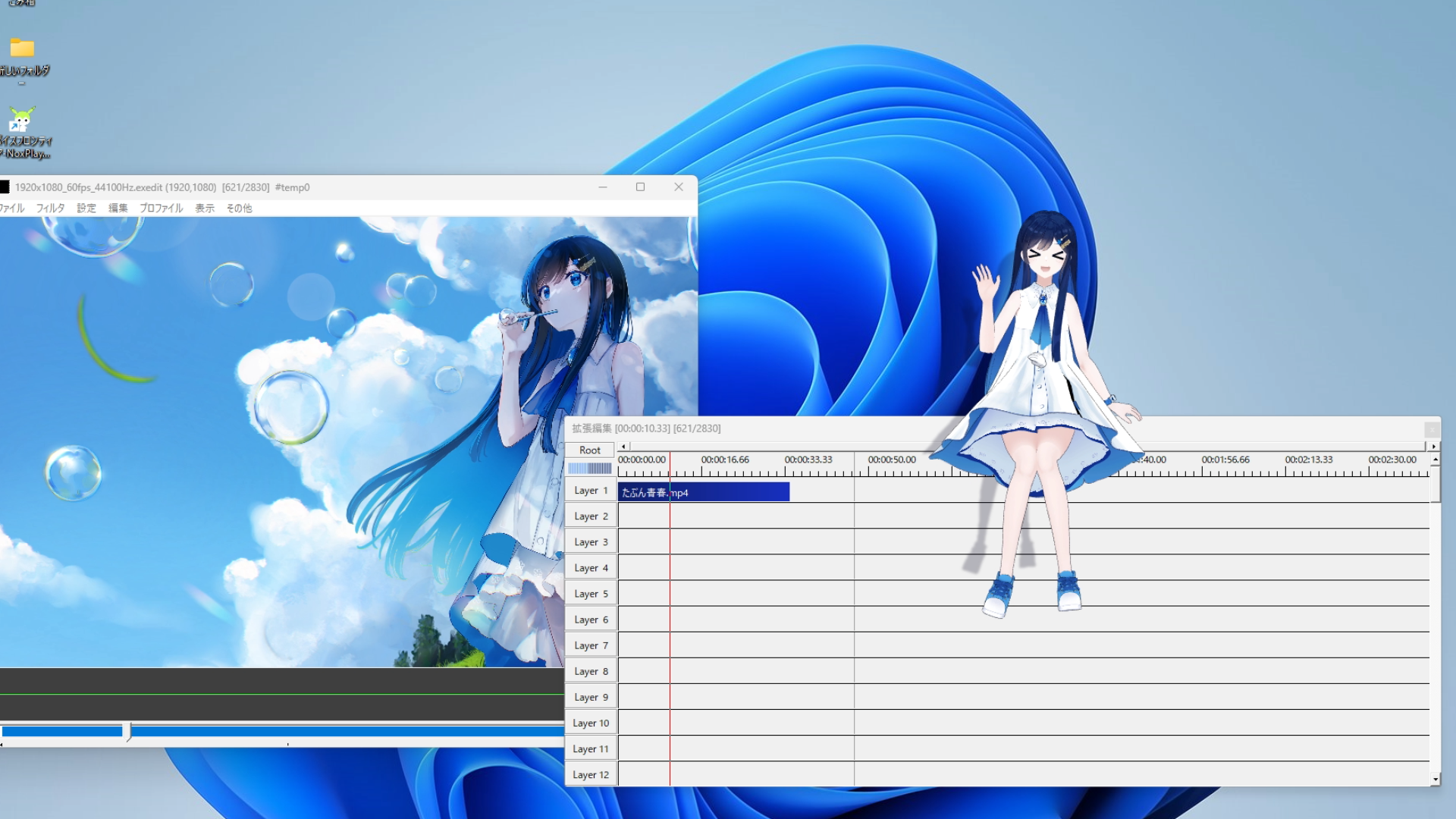
Task: Click the layer list scroll-down arrow
Action: pyautogui.click(x=1435, y=779)
